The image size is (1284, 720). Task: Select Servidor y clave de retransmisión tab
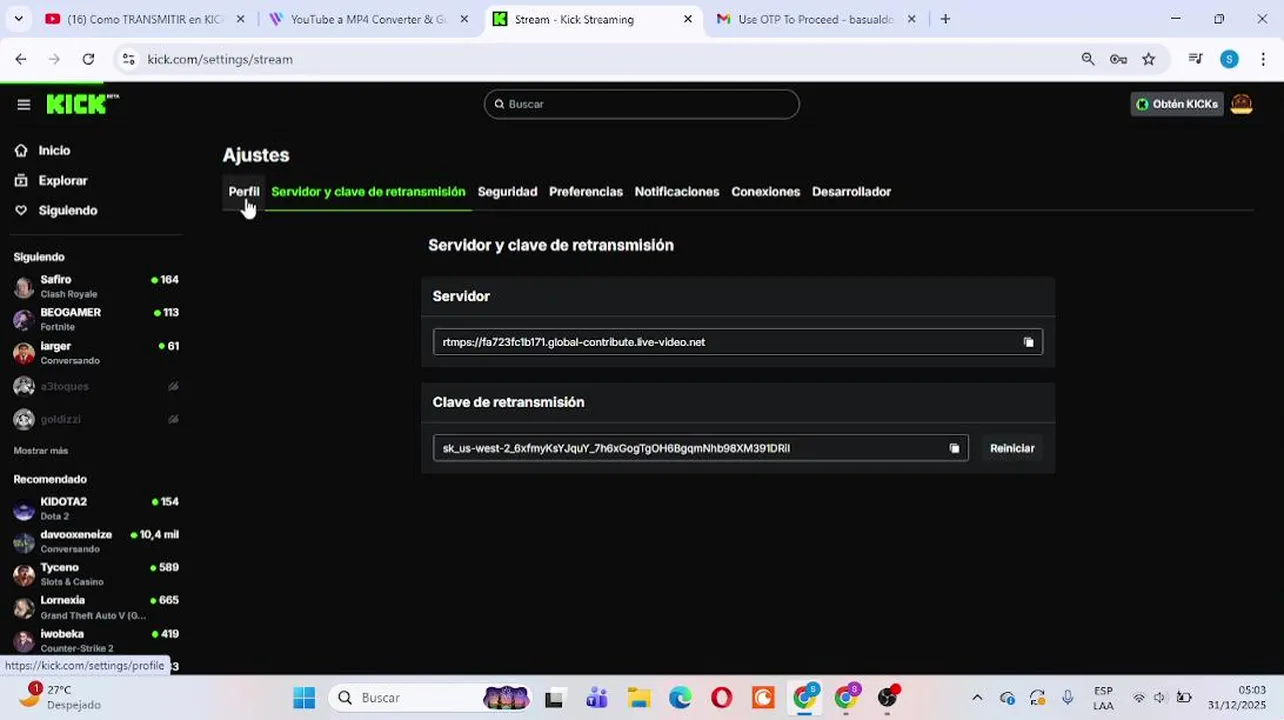coord(368,192)
